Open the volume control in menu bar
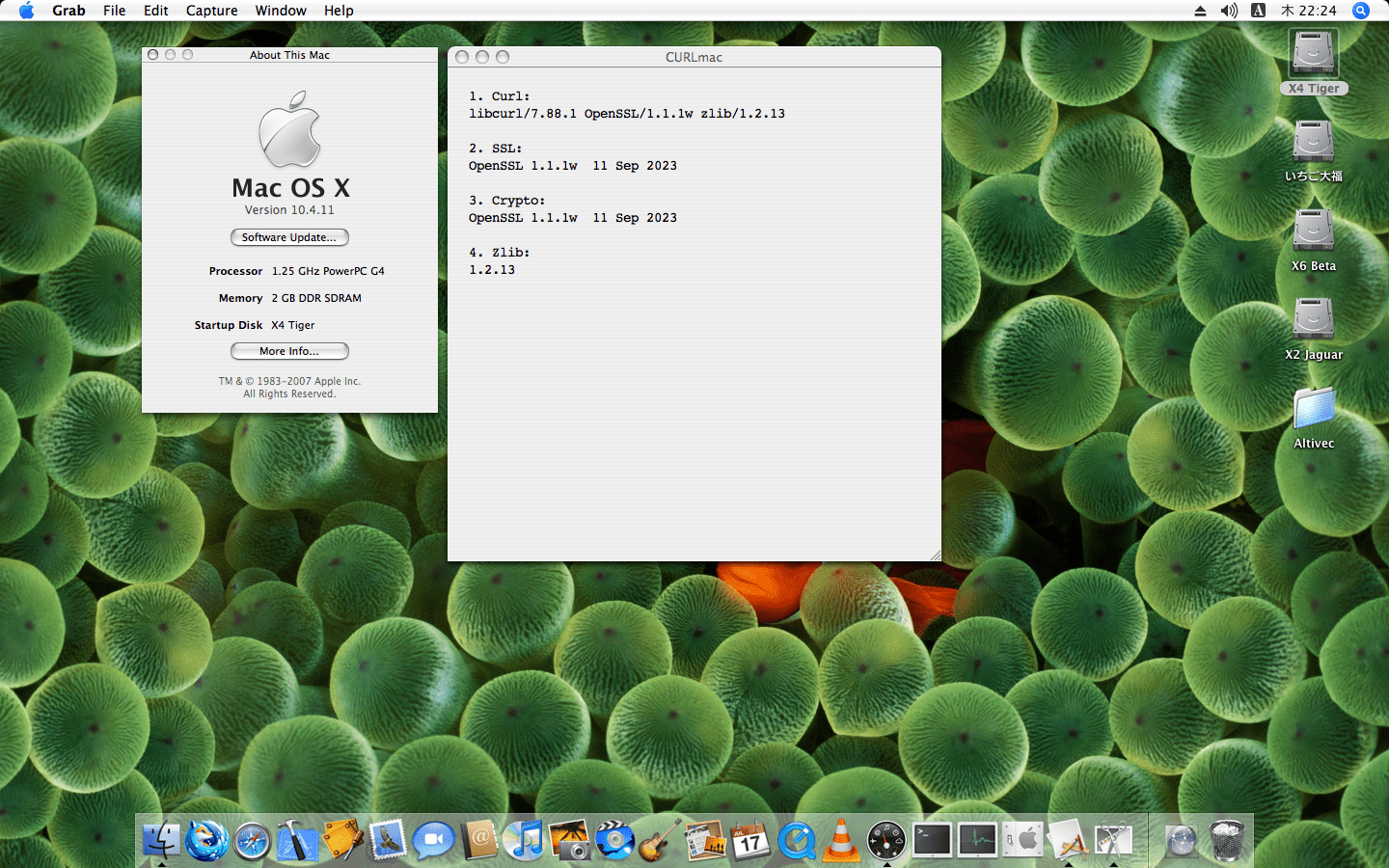 pyautogui.click(x=1229, y=11)
